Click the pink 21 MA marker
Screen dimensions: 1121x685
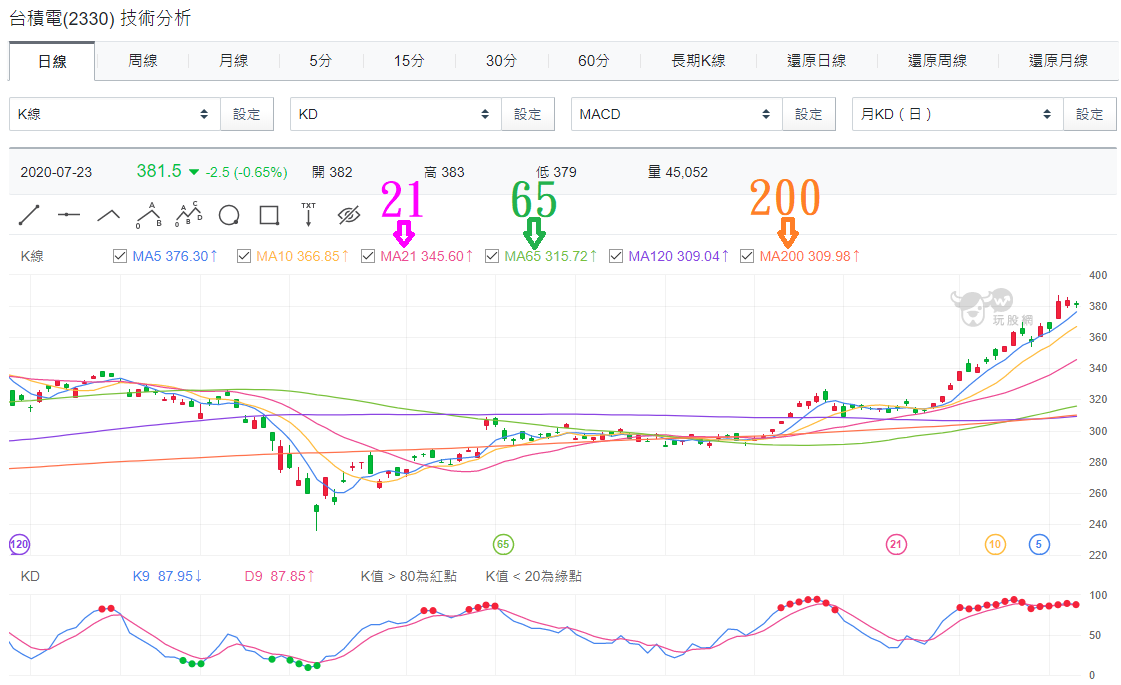896,544
